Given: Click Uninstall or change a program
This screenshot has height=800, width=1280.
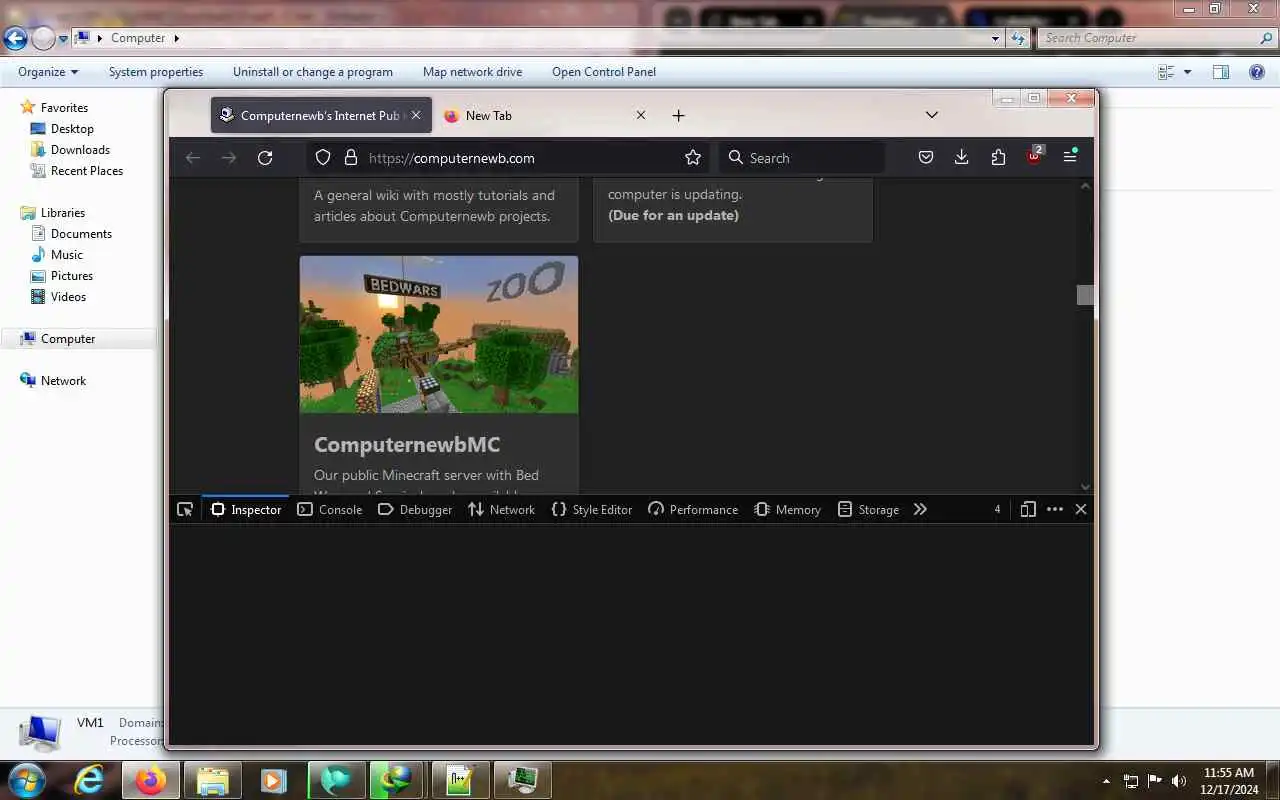Looking at the screenshot, I should pos(313,72).
